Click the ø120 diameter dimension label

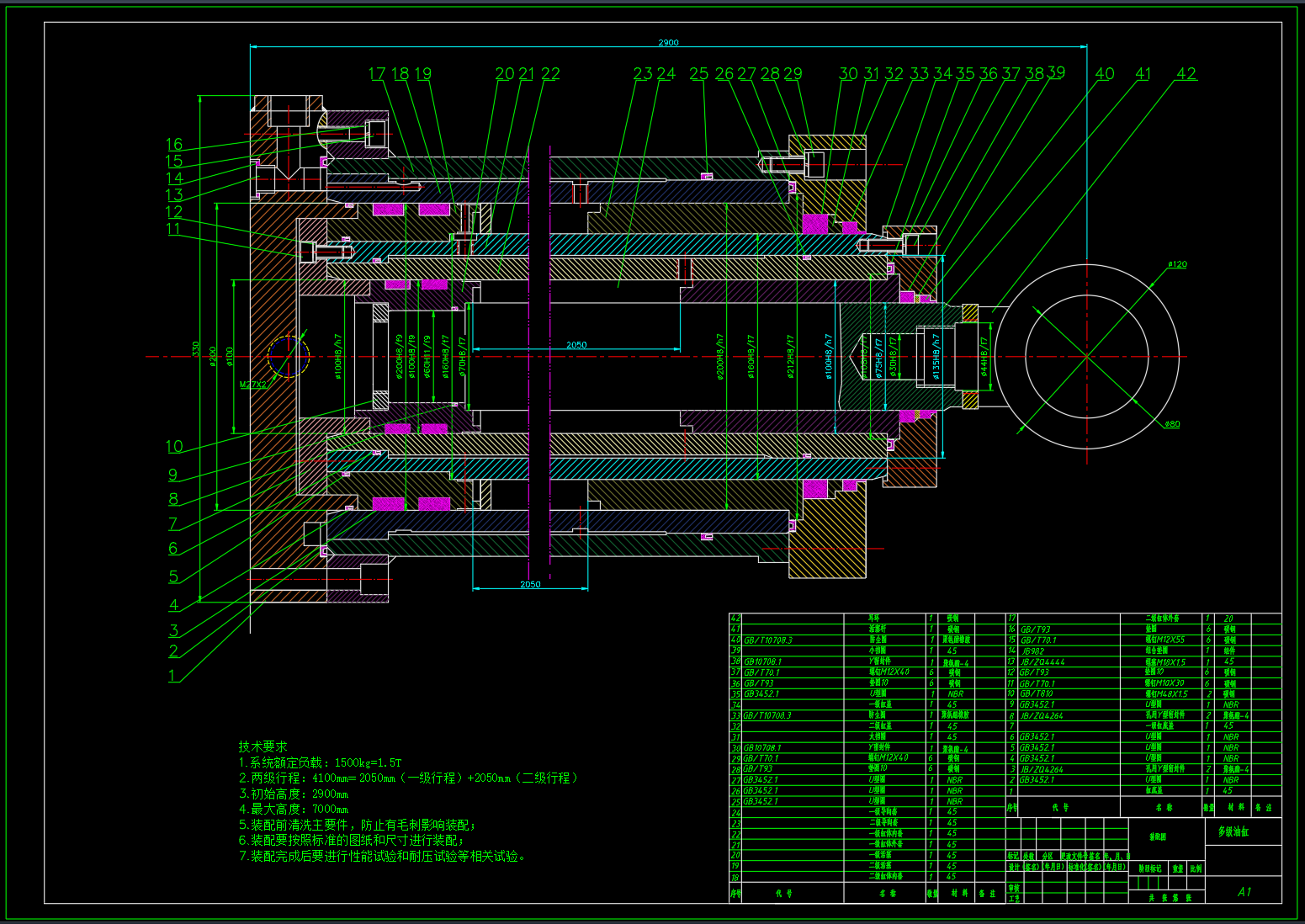(x=1177, y=264)
